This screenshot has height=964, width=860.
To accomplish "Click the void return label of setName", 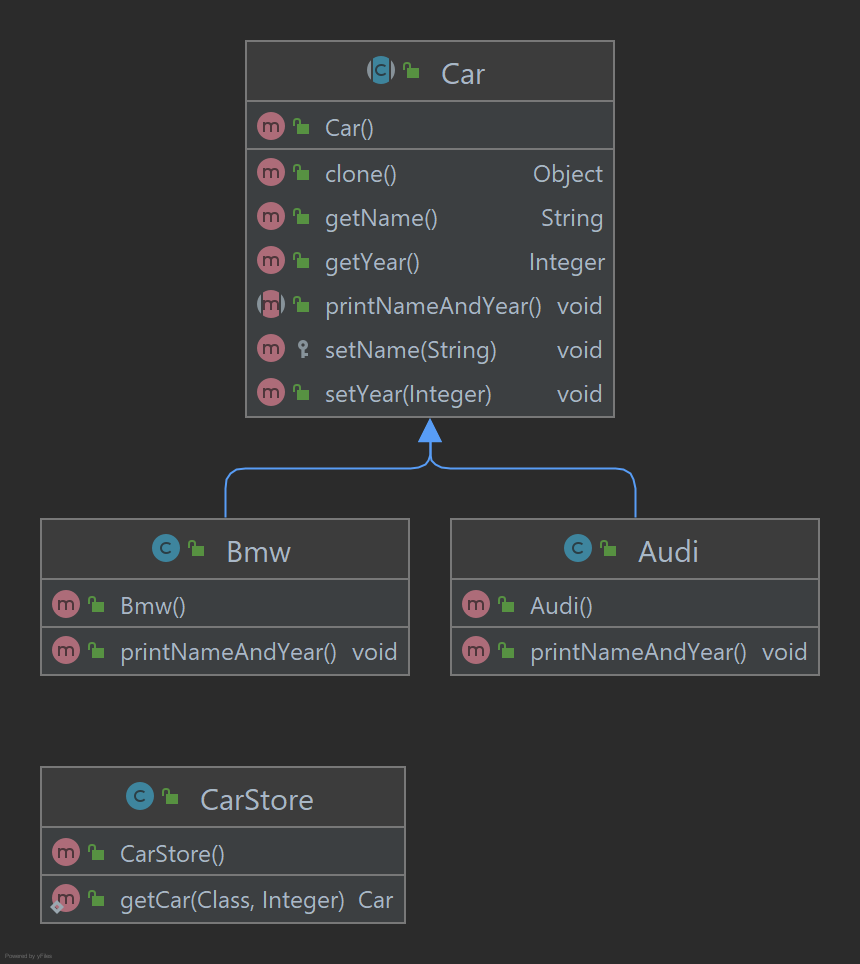I will coord(580,349).
